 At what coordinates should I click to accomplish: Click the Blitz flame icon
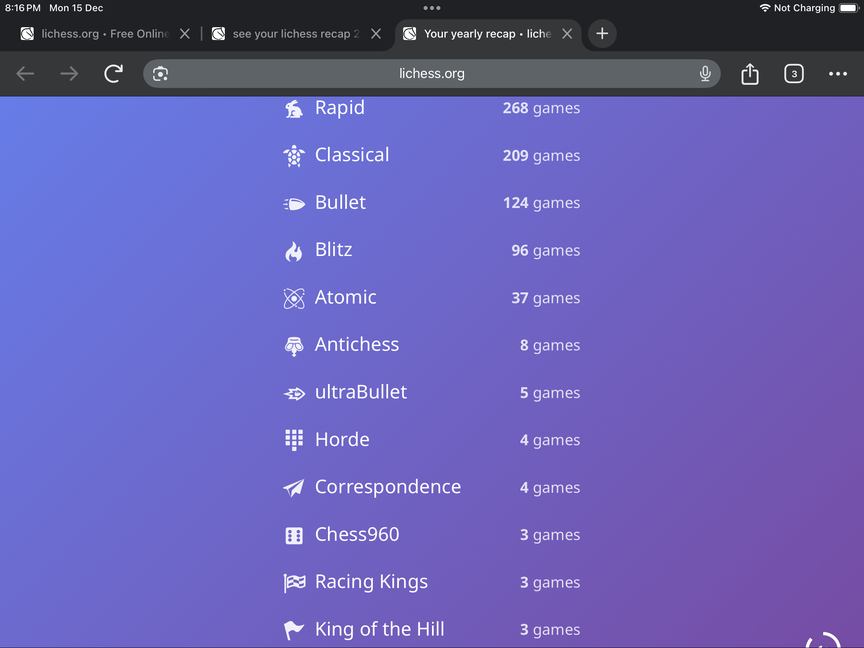coord(294,251)
